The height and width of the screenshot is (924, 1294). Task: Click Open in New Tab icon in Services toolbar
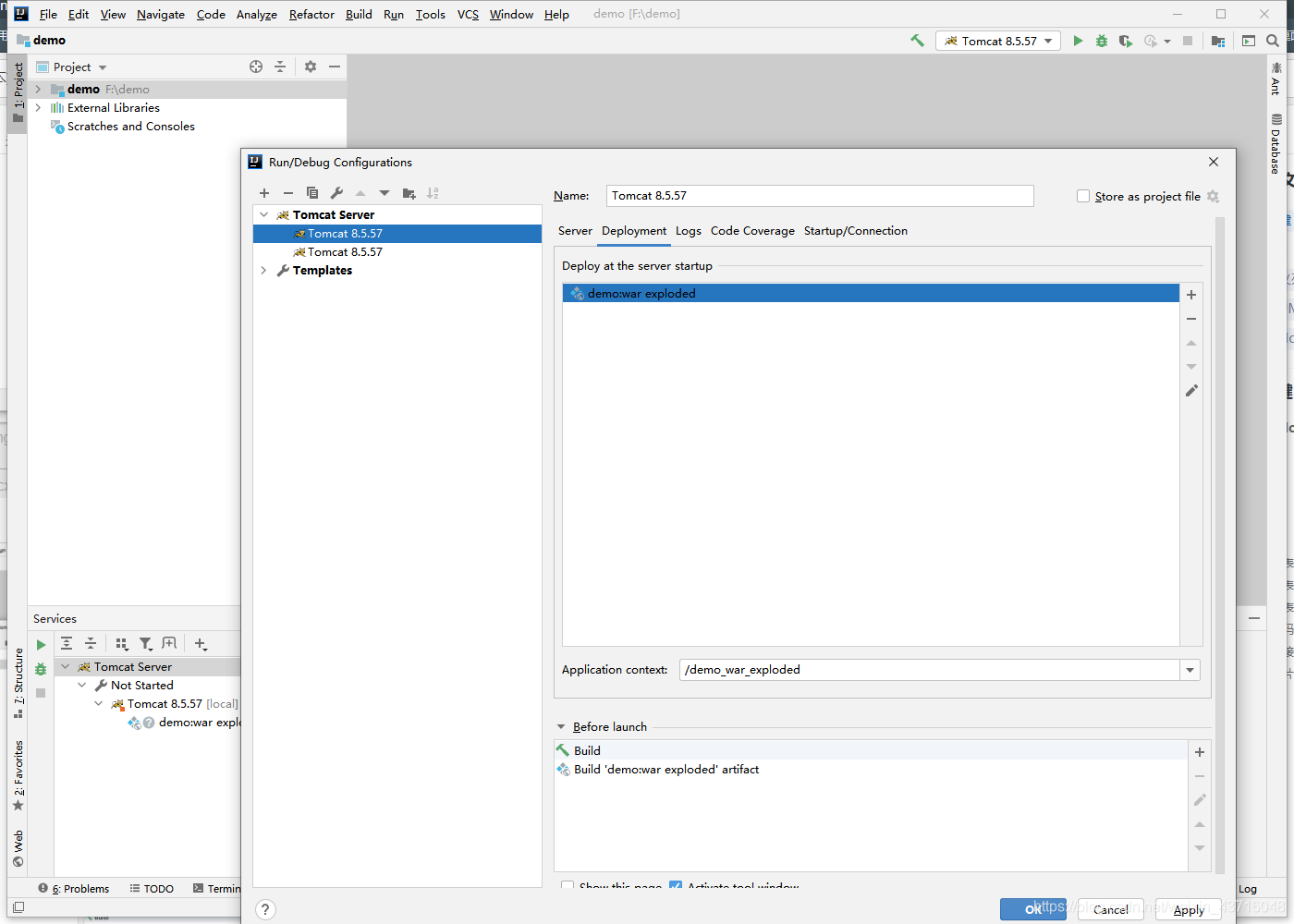point(169,643)
